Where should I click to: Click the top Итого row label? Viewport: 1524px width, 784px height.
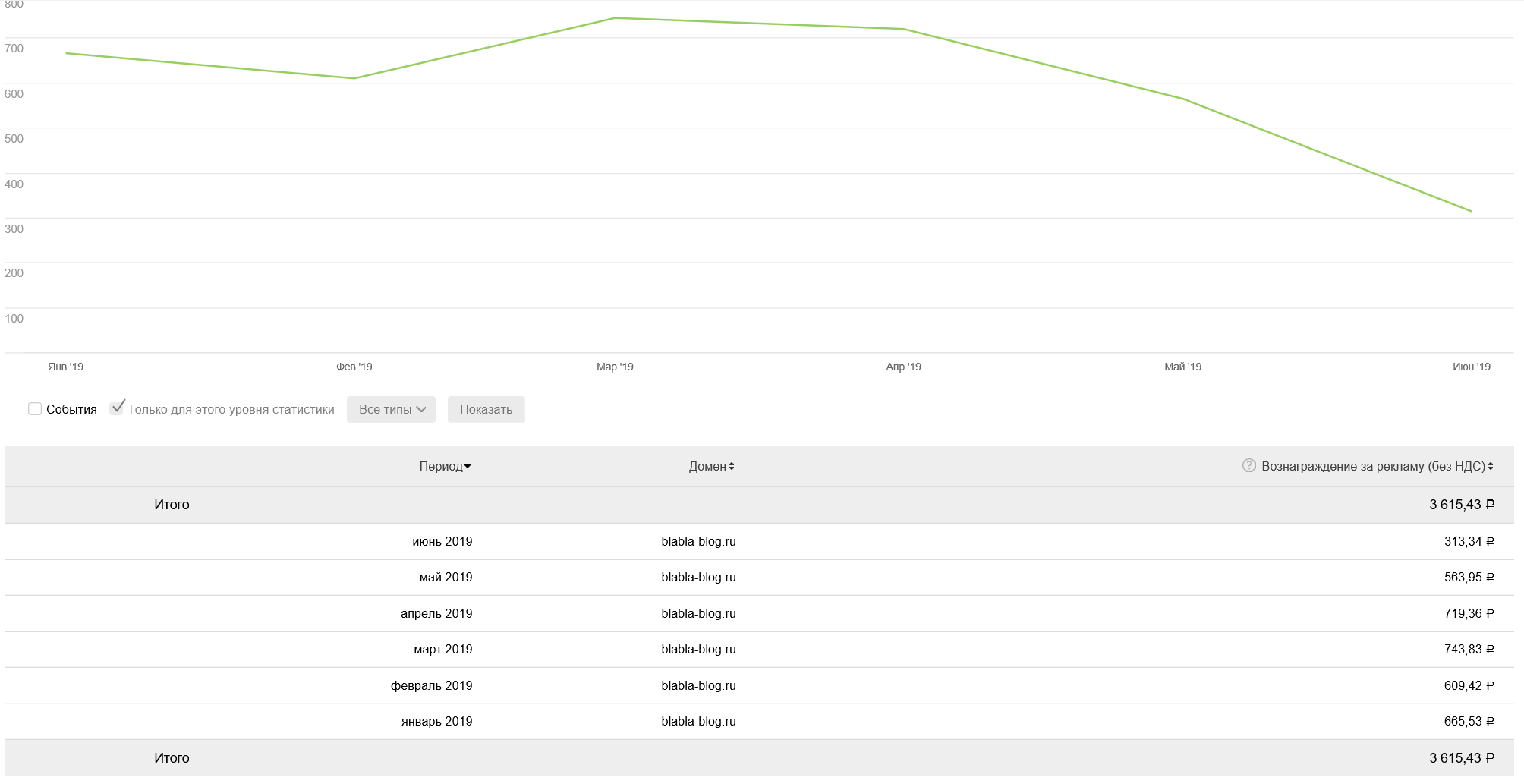[x=172, y=505]
